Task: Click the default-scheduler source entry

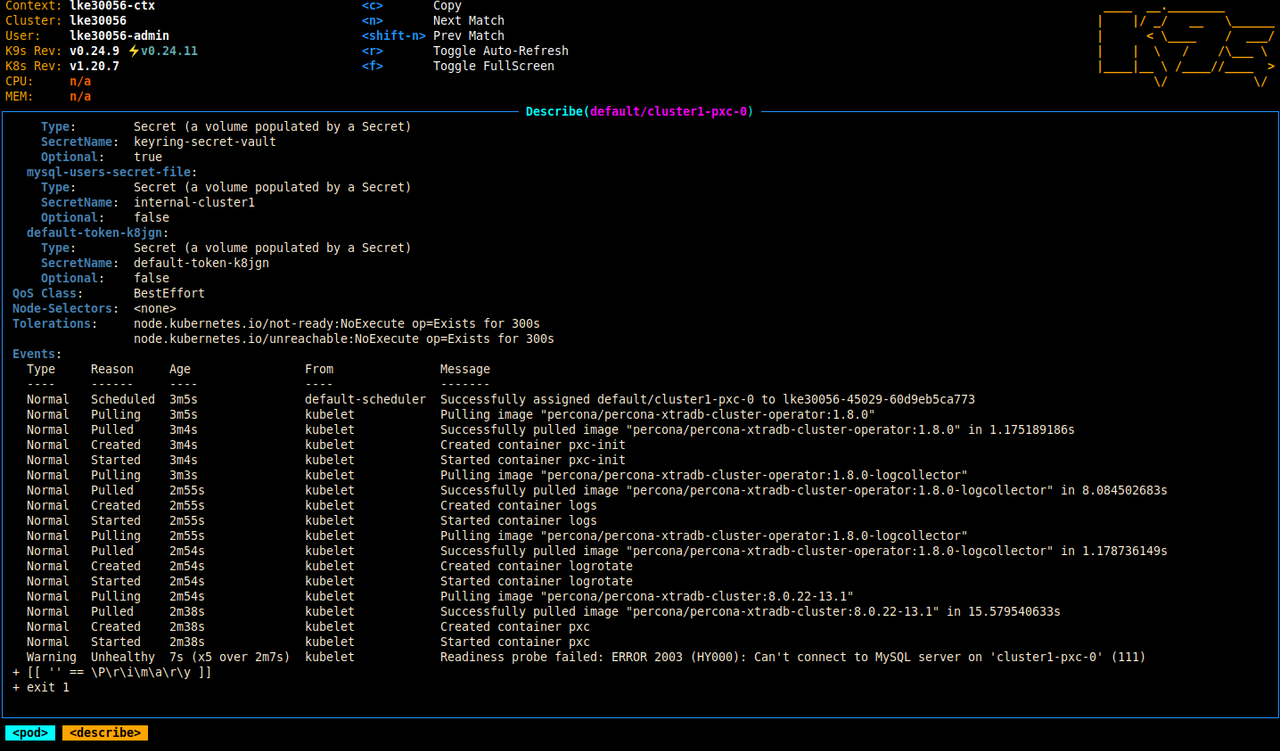Action: pos(365,400)
